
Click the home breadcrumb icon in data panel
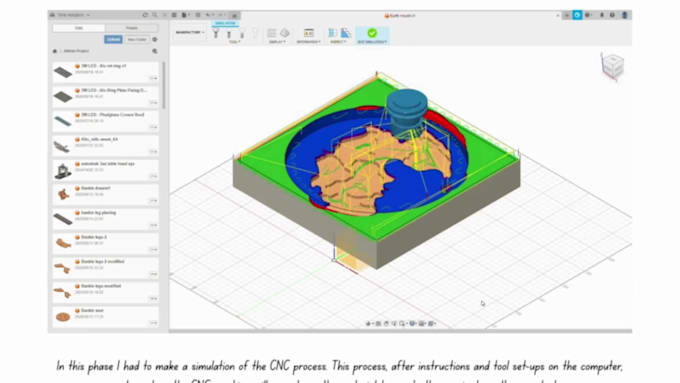55,51
